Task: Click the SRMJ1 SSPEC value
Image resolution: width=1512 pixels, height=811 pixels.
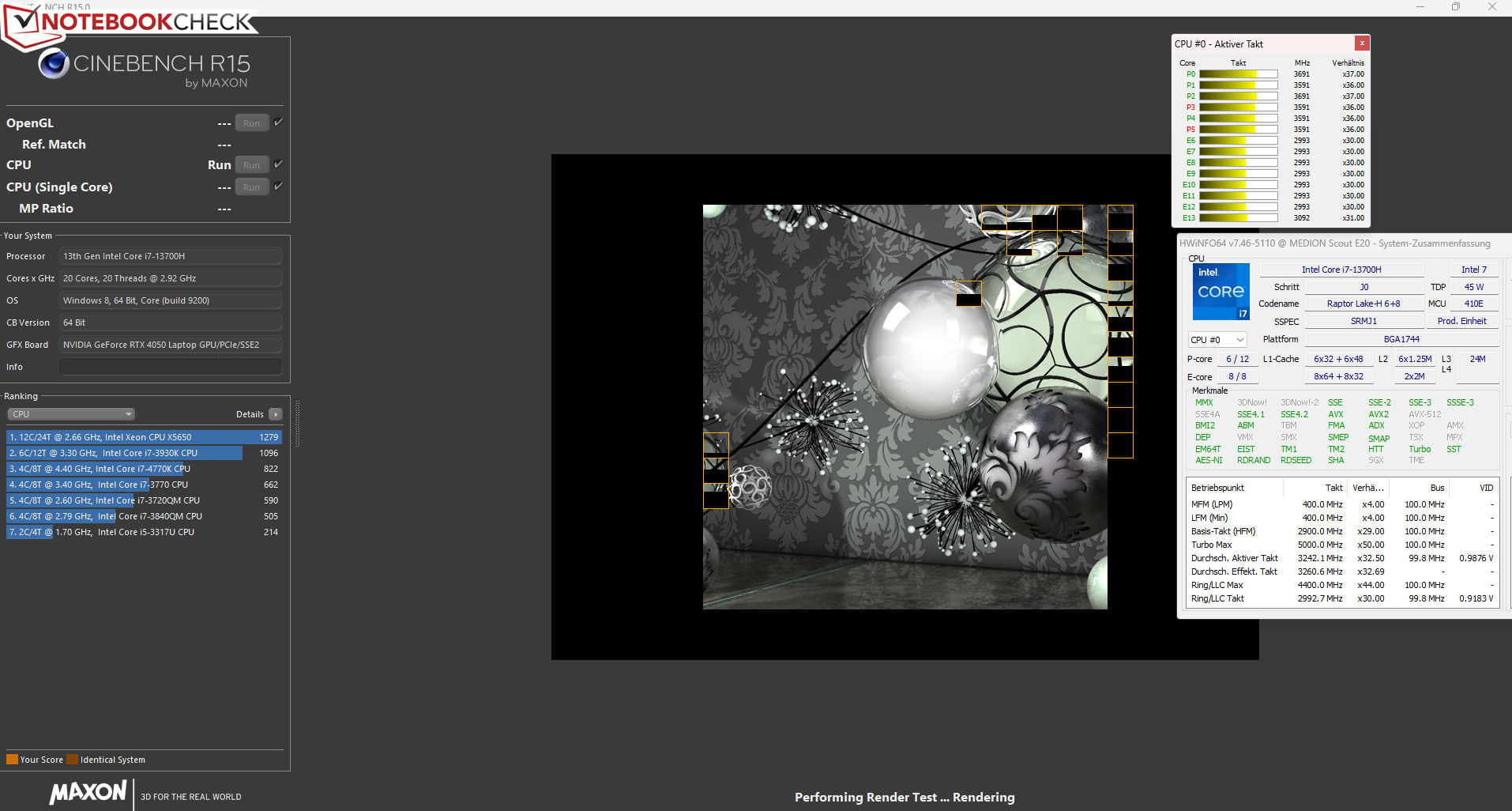Action: pyautogui.click(x=1363, y=321)
